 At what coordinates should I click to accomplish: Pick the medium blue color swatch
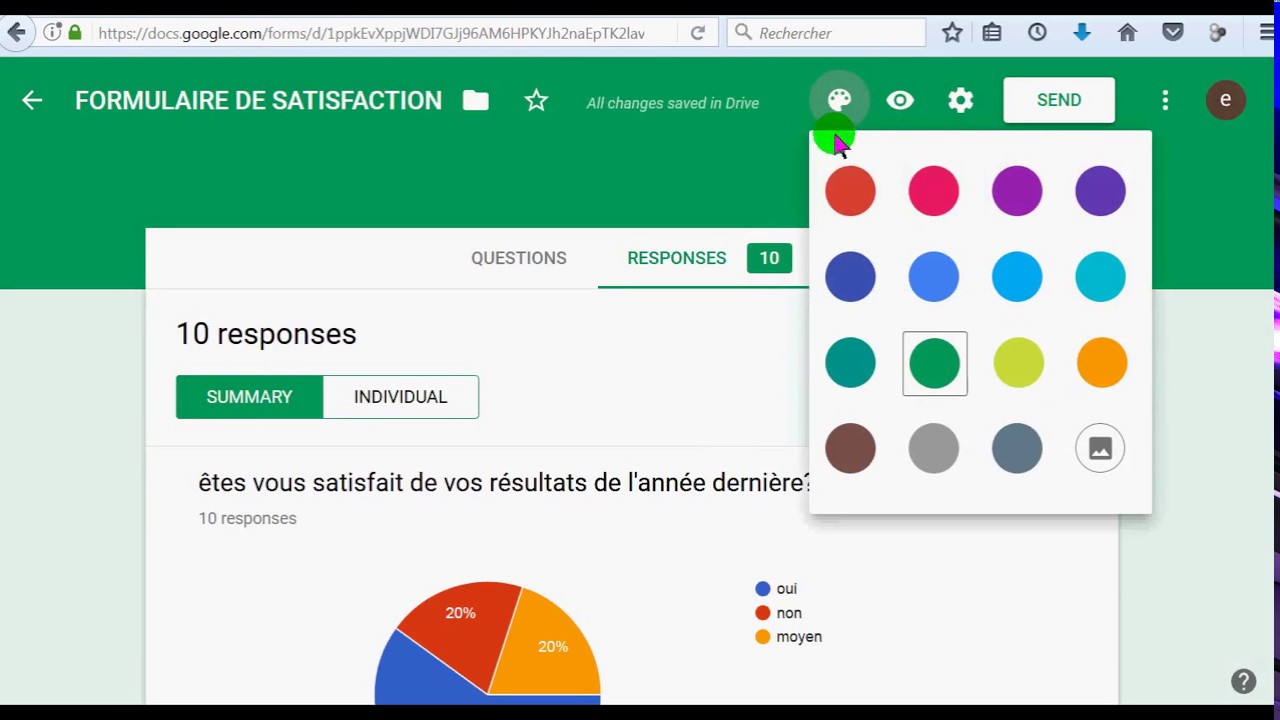934,277
